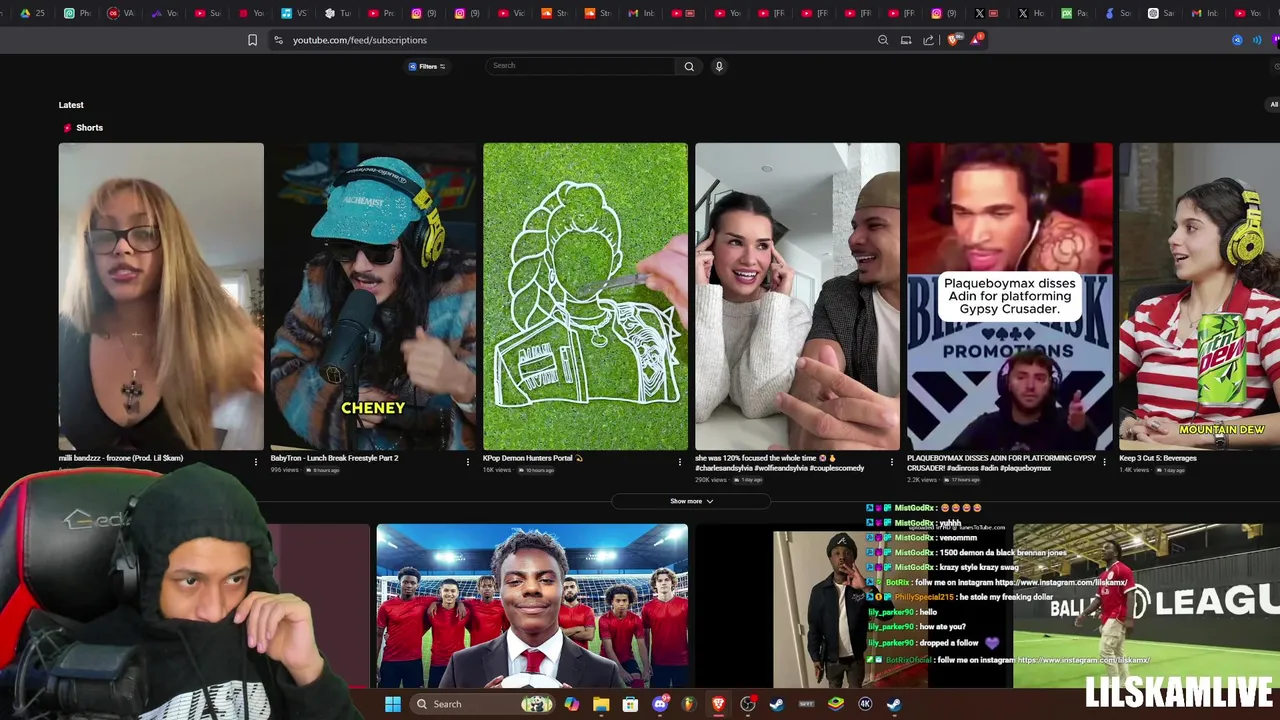Open "PLAQUEBOYMAX DISSES ADIN" short title
Viewport: 1280px width, 720px height.
(1001, 462)
